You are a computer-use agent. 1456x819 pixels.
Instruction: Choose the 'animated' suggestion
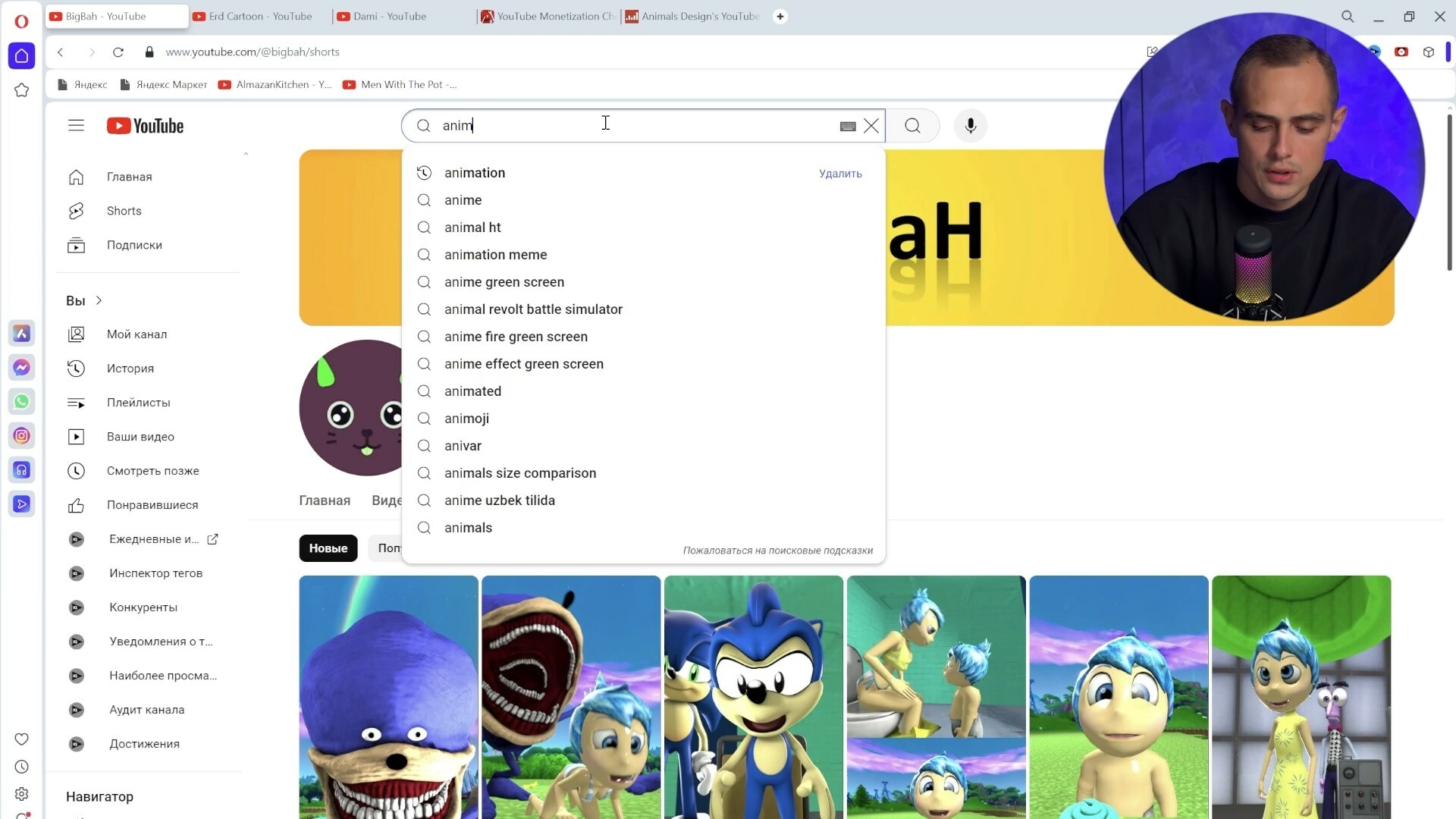coord(643,391)
